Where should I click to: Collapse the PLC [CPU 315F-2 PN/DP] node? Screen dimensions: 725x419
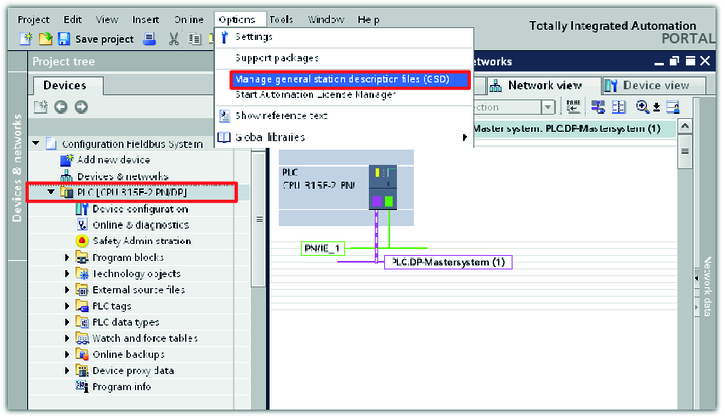click(52, 192)
